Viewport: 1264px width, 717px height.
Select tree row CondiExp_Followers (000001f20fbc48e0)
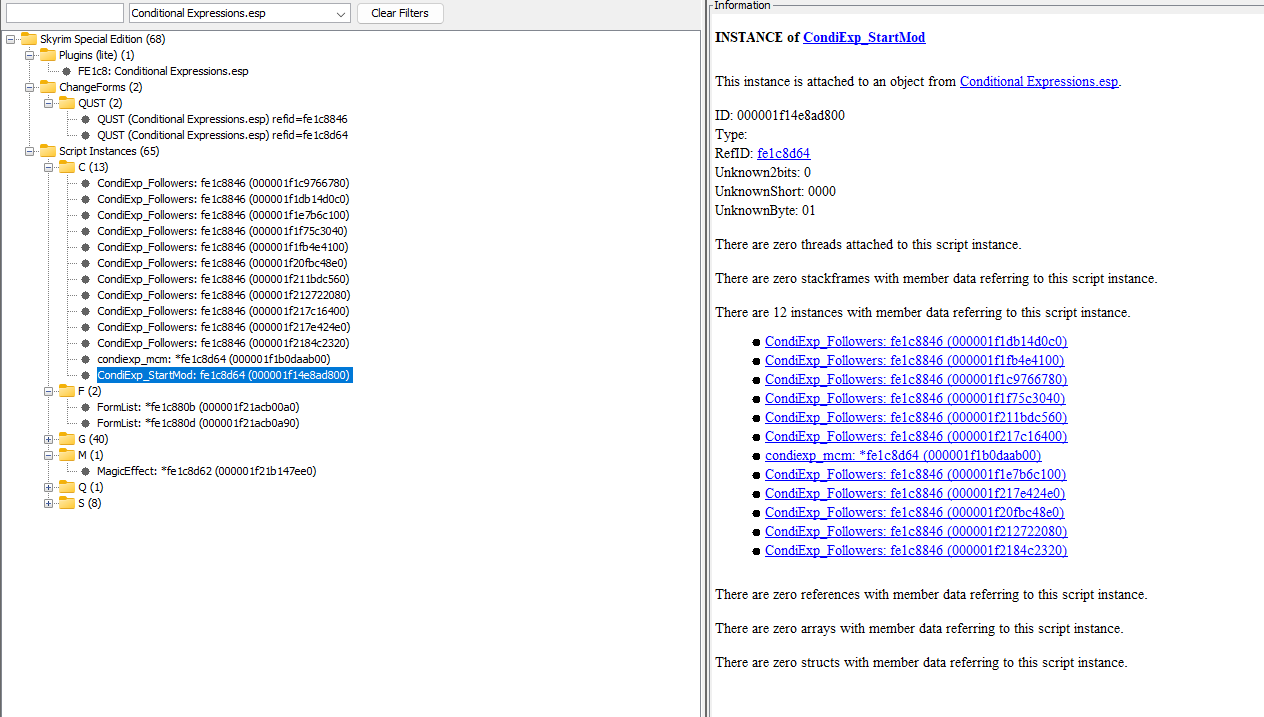222,263
